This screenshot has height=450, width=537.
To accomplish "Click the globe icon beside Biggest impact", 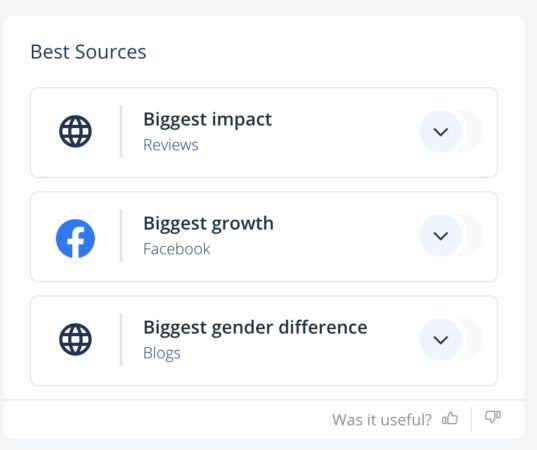I will [75, 132].
